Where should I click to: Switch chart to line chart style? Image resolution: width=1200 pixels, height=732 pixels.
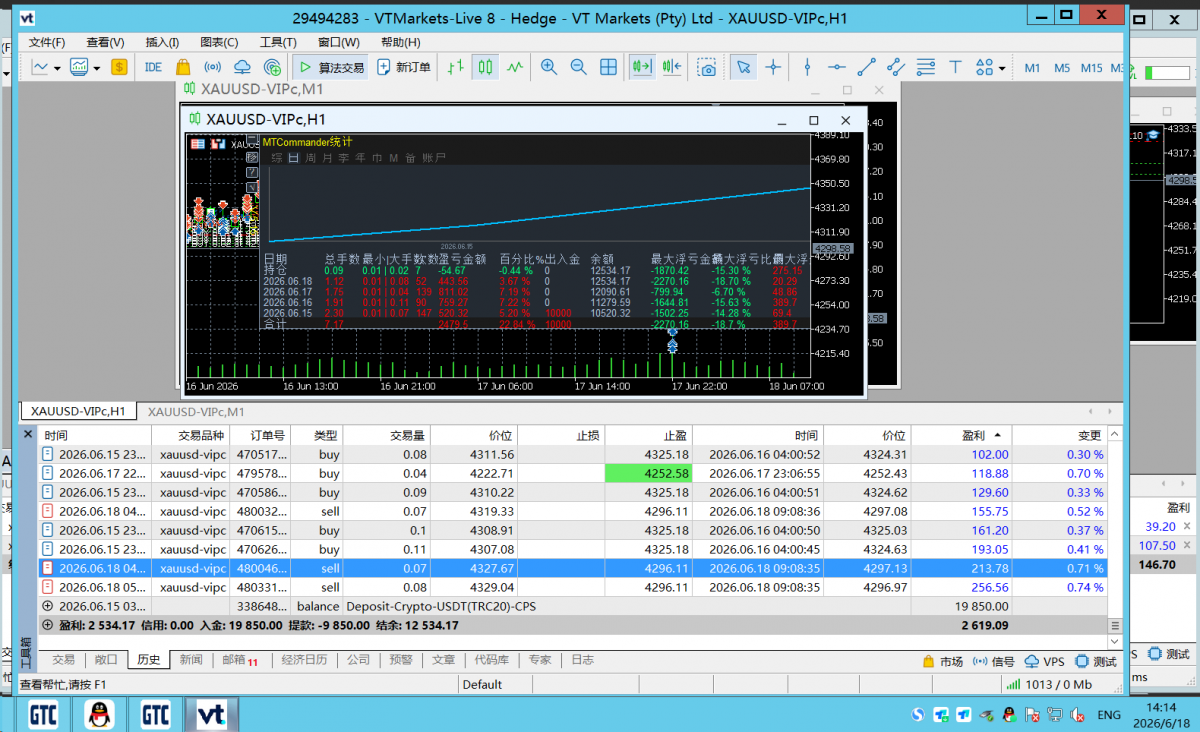[515, 67]
